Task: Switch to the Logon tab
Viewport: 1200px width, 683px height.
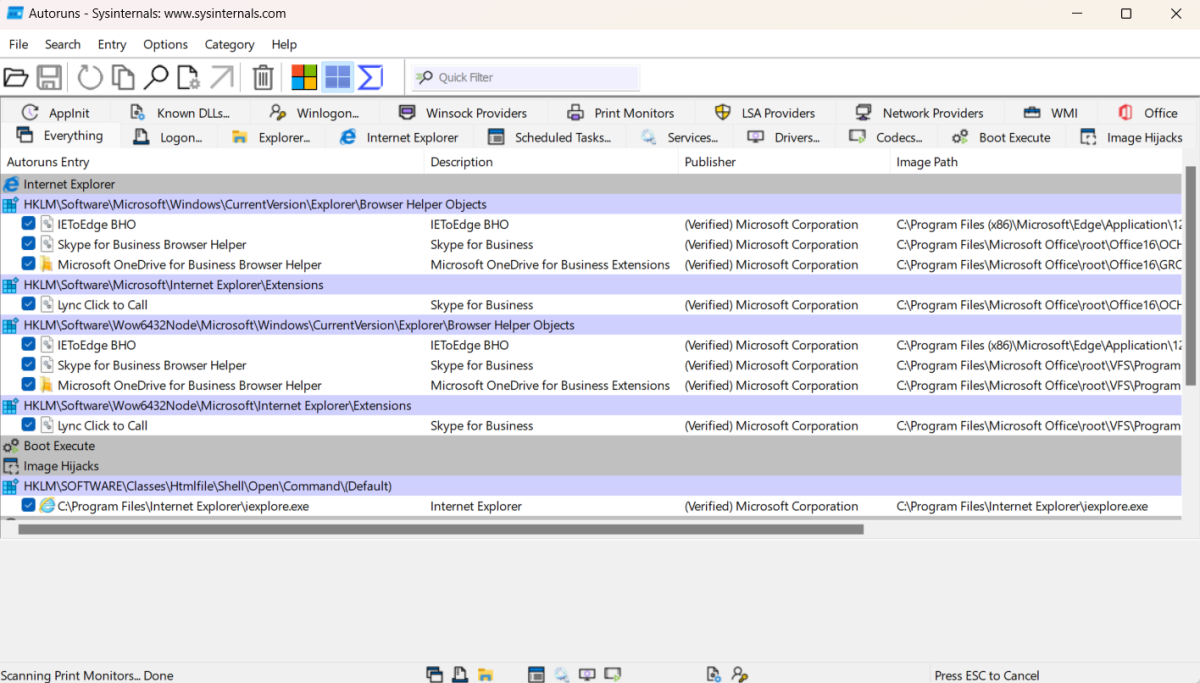Action: point(168,137)
